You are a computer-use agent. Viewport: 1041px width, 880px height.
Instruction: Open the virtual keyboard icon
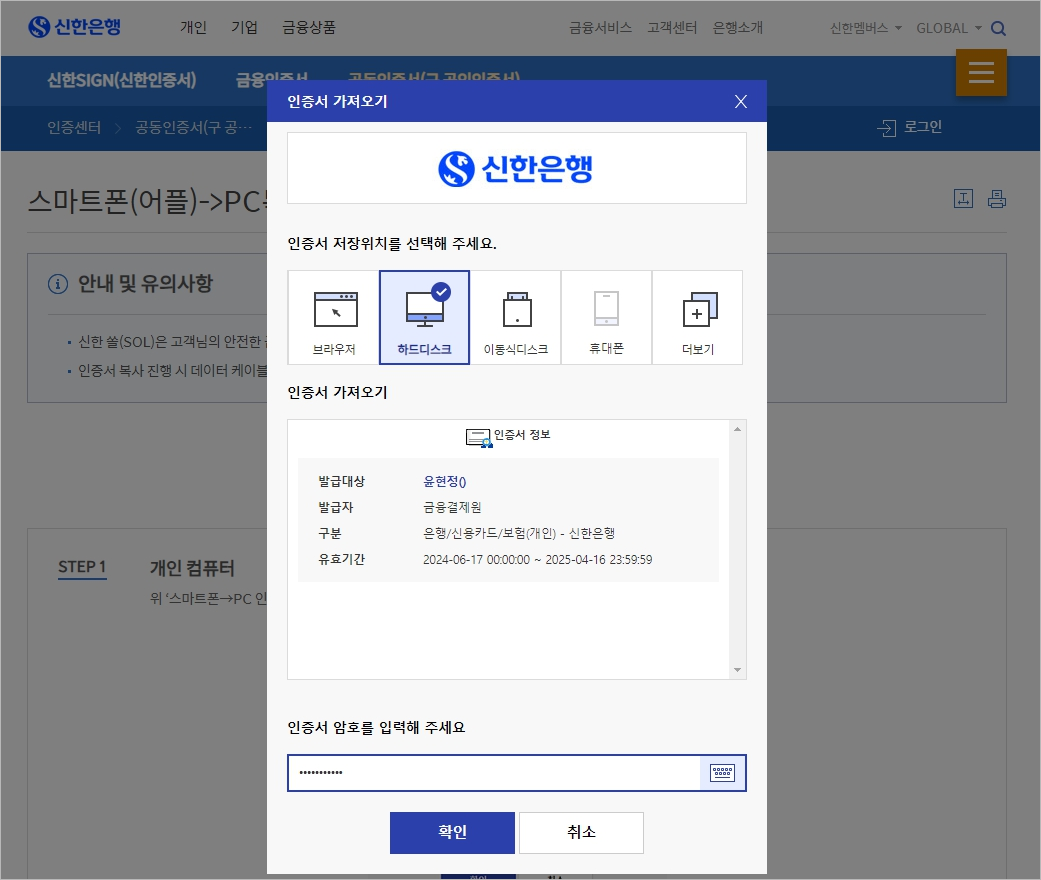(x=722, y=772)
